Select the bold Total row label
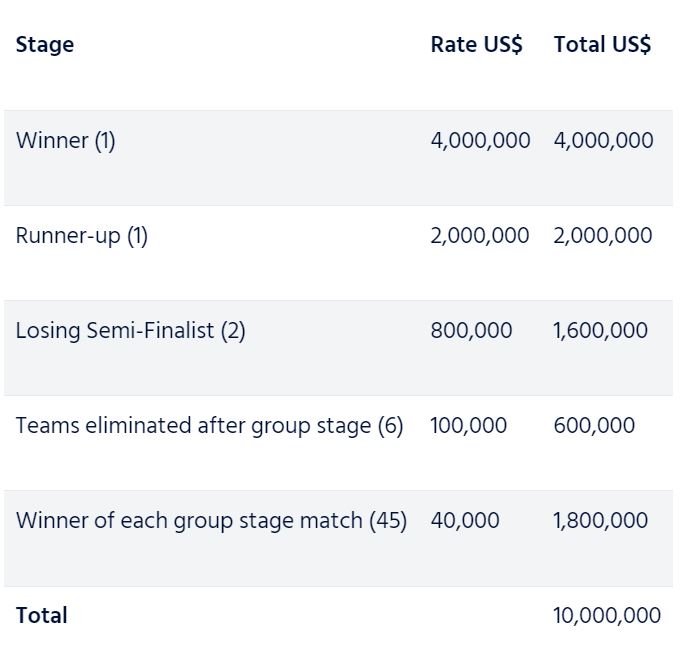Image resolution: width=681 pixels, height=670 pixels. (x=42, y=616)
